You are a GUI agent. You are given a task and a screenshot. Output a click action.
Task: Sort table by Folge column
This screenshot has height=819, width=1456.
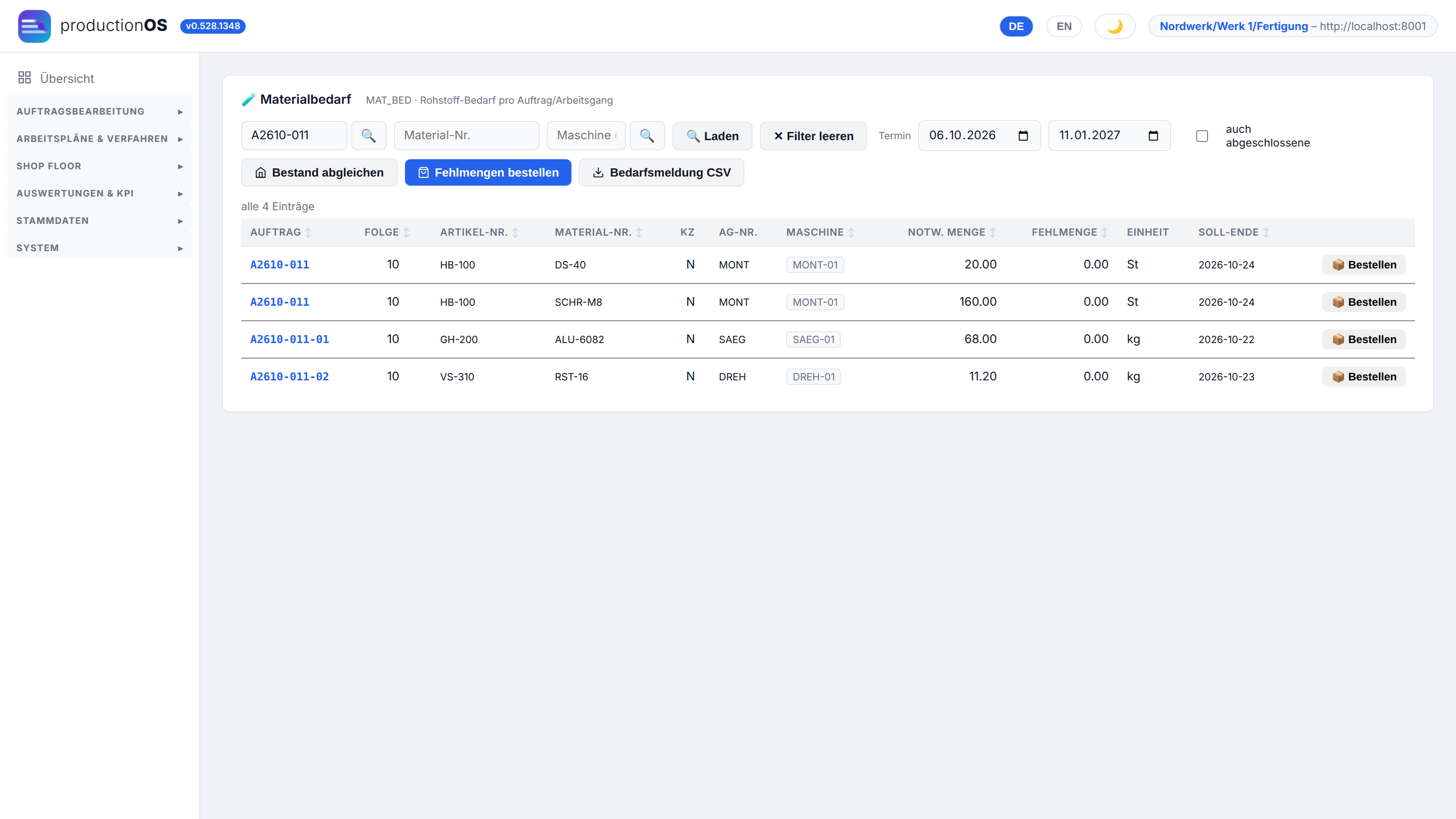click(x=387, y=233)
